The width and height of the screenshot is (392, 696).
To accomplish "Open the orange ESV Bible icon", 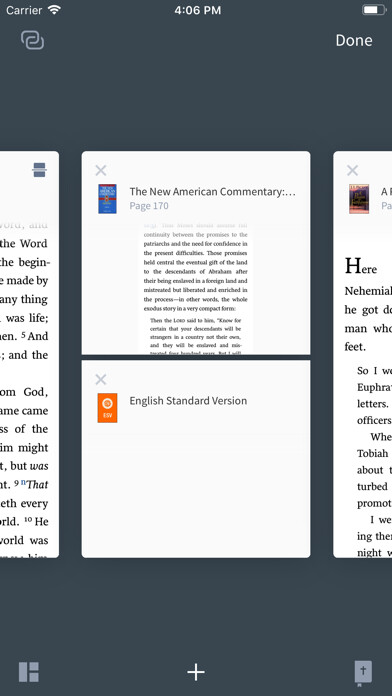I will pos(107,407).
